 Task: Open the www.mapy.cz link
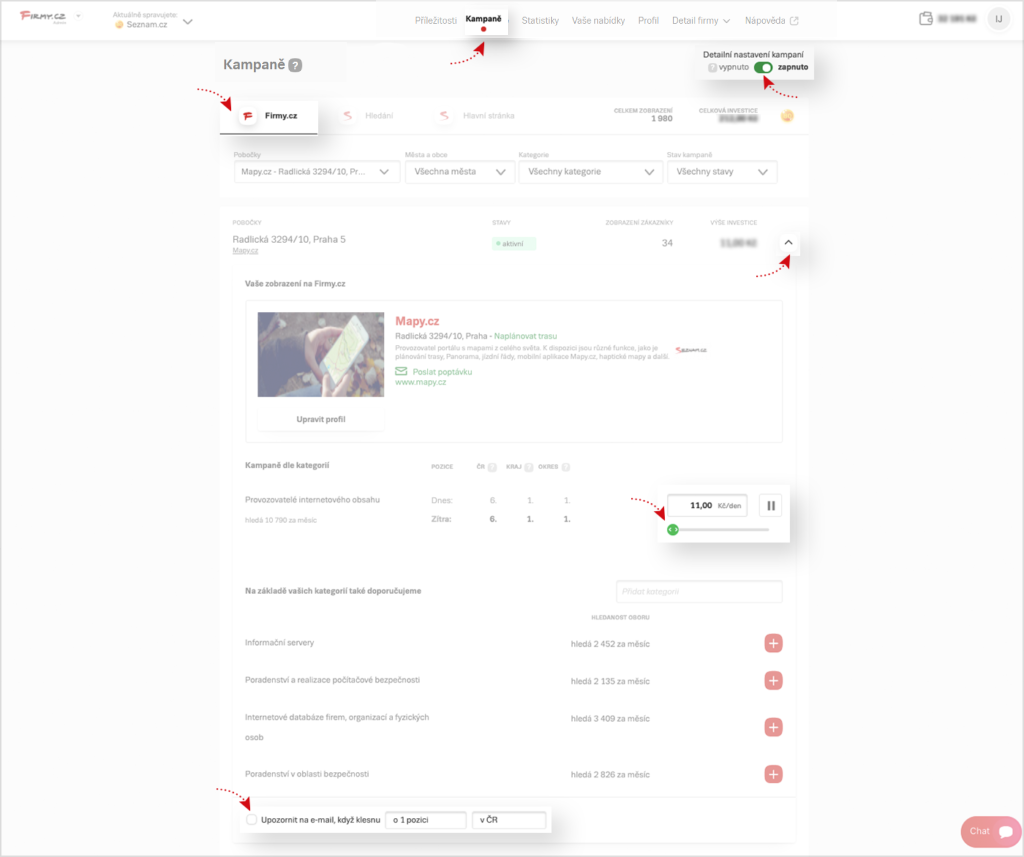[420, 383]
